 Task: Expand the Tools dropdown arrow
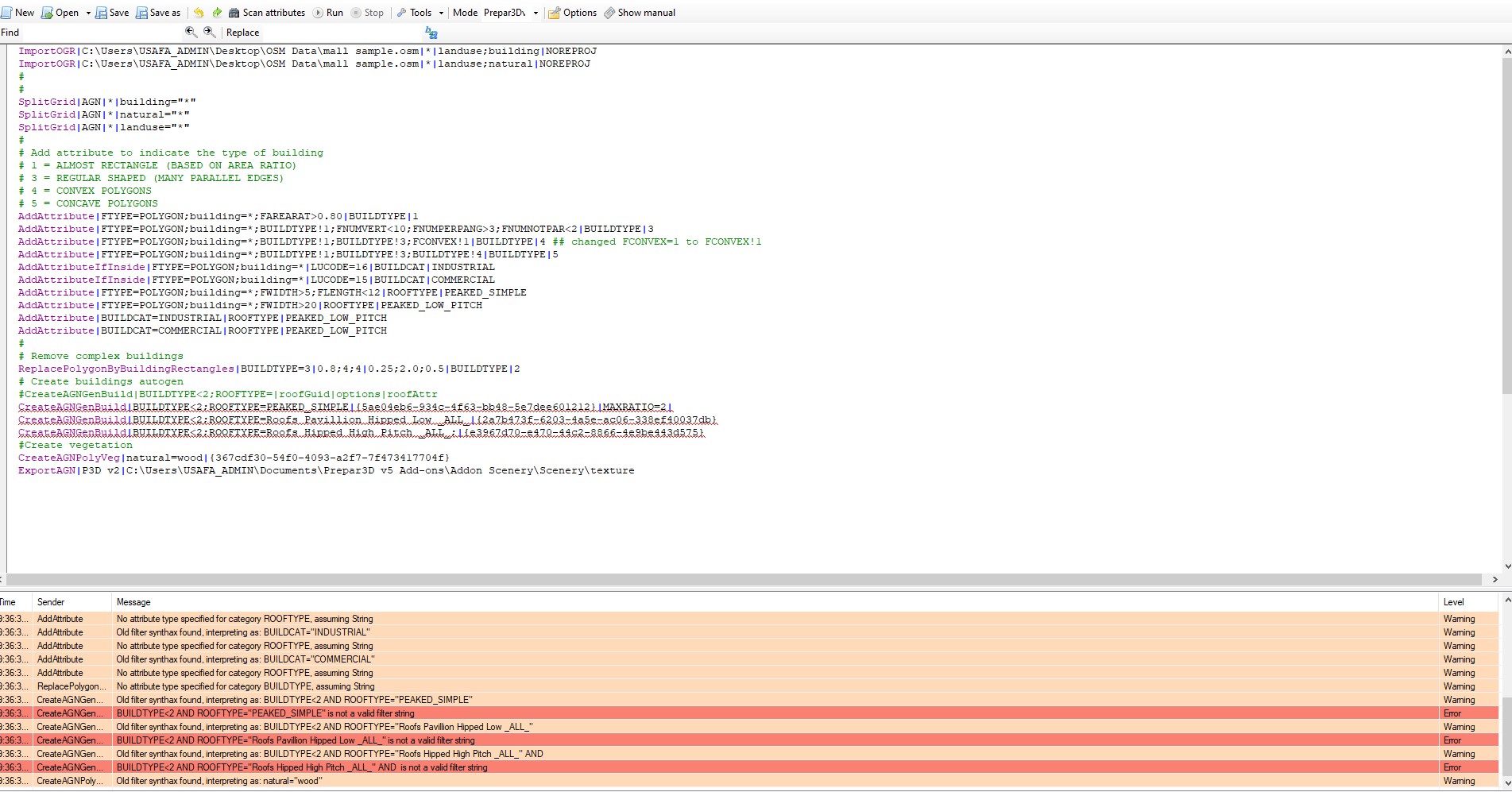441,13
